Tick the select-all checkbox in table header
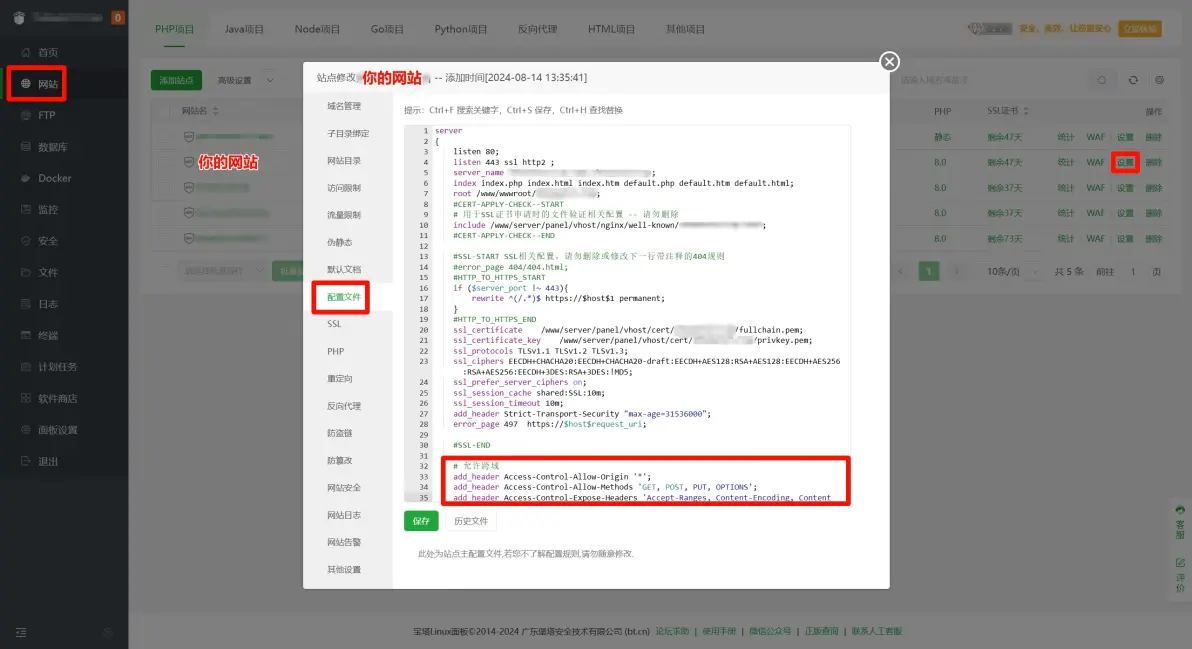The image size is (1192, 649). pyautogui.click(x=168, y=111)
